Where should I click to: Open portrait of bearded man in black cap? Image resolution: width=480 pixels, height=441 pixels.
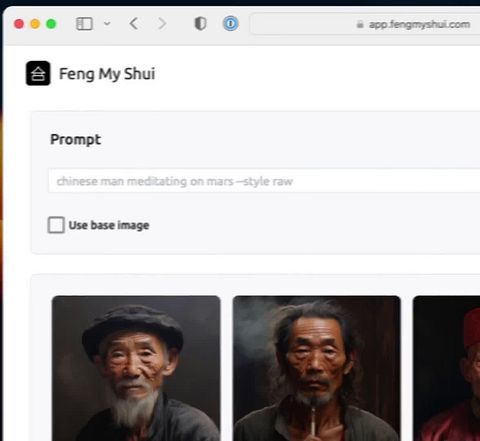click(136, 368)
